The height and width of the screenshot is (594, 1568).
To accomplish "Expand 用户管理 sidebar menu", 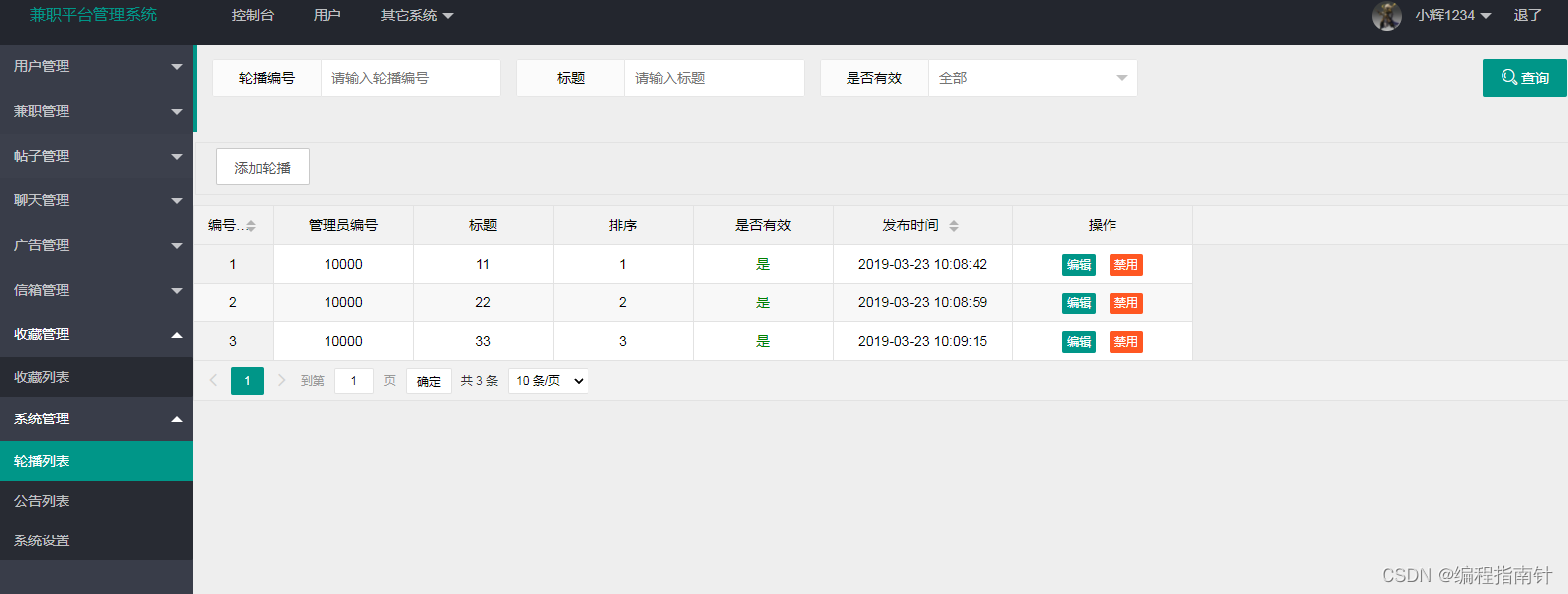I will 96,66.
